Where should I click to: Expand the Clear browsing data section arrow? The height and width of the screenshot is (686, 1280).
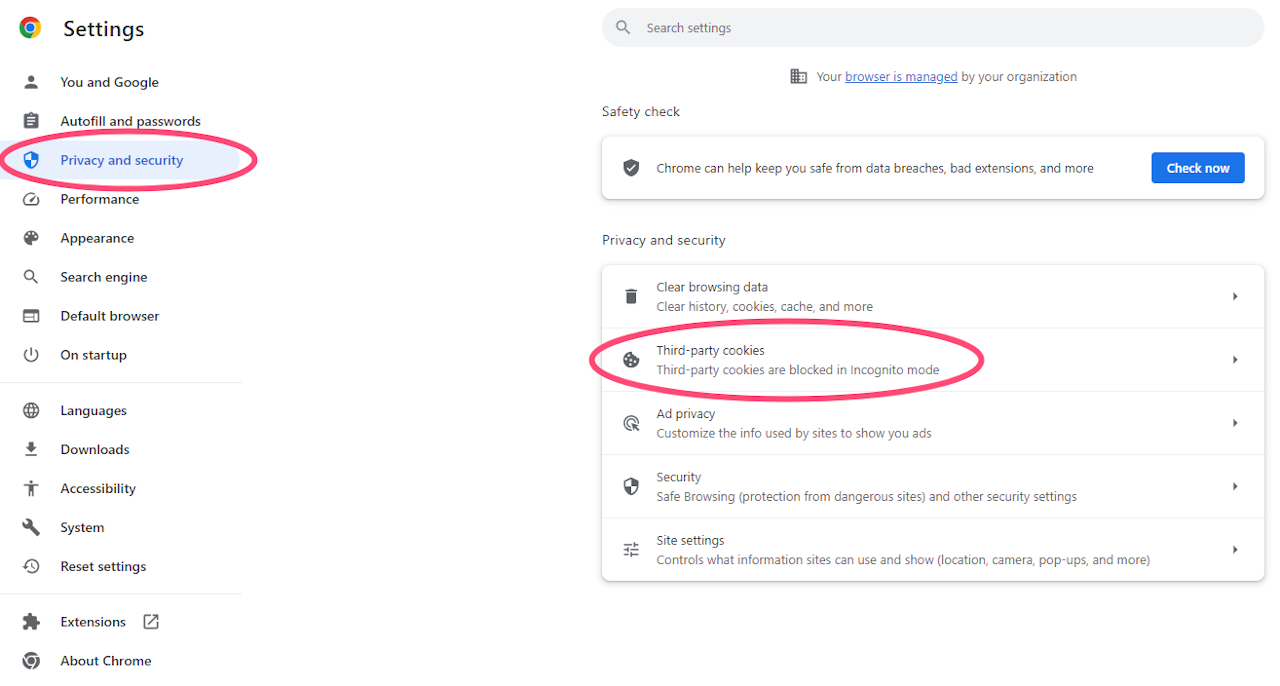coord(1234,296)
